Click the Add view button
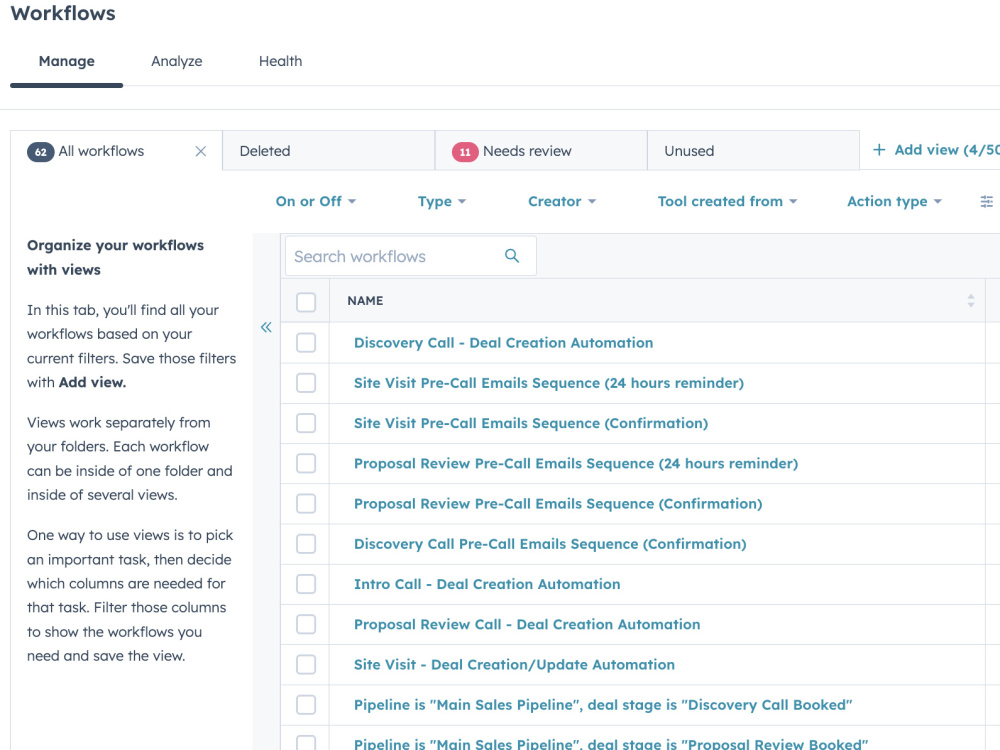 coord(936,150)
